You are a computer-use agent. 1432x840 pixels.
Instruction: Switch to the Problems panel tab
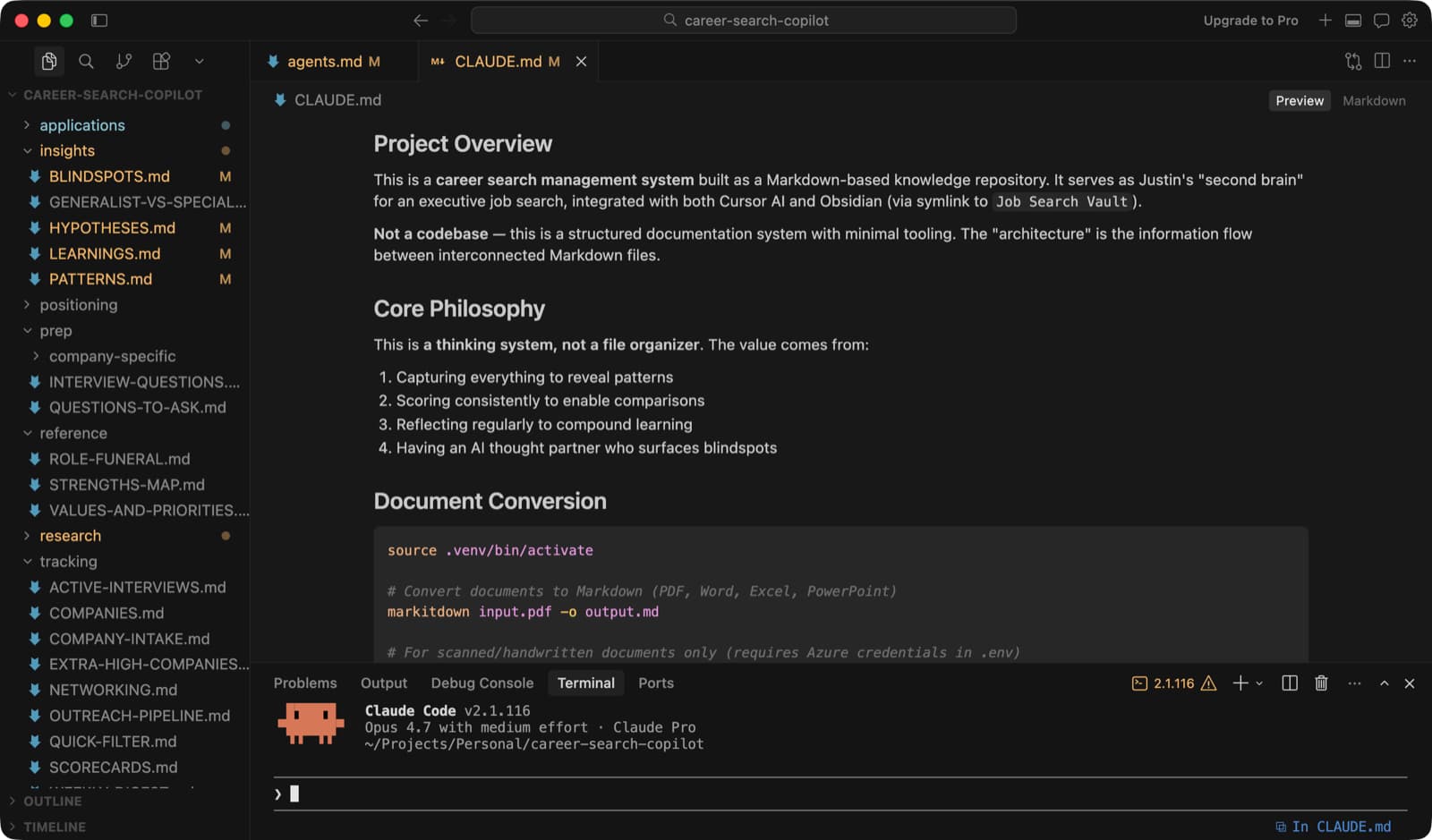coord(305,683)
